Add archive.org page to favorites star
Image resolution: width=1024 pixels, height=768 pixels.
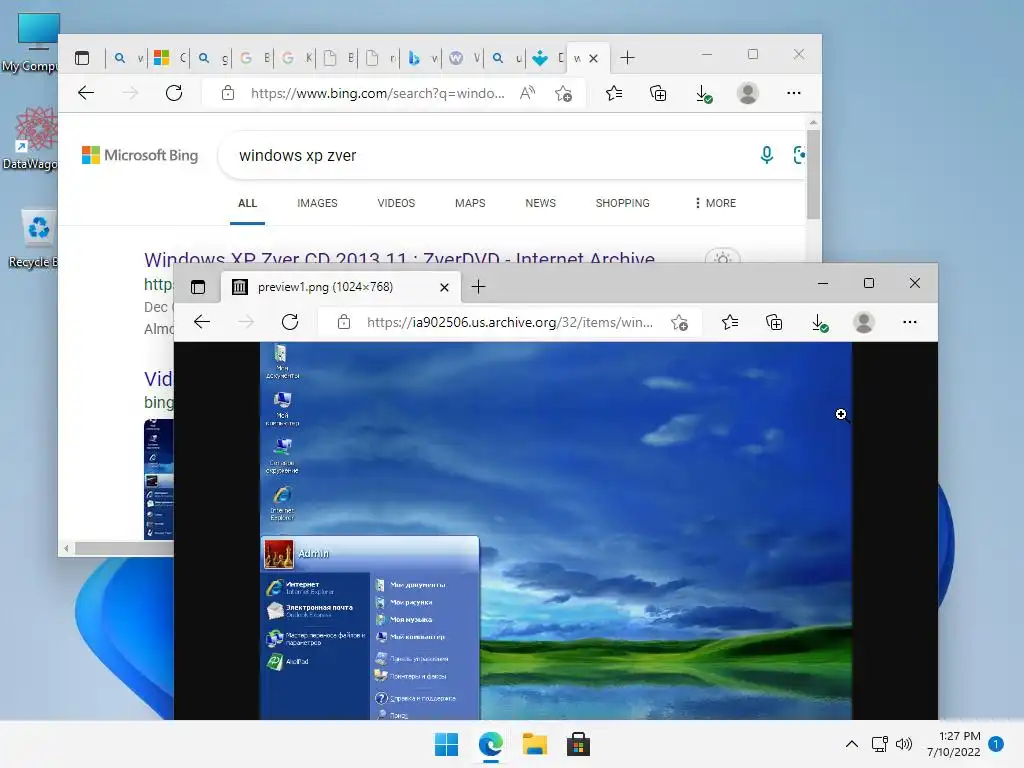[x=679, y=322]
